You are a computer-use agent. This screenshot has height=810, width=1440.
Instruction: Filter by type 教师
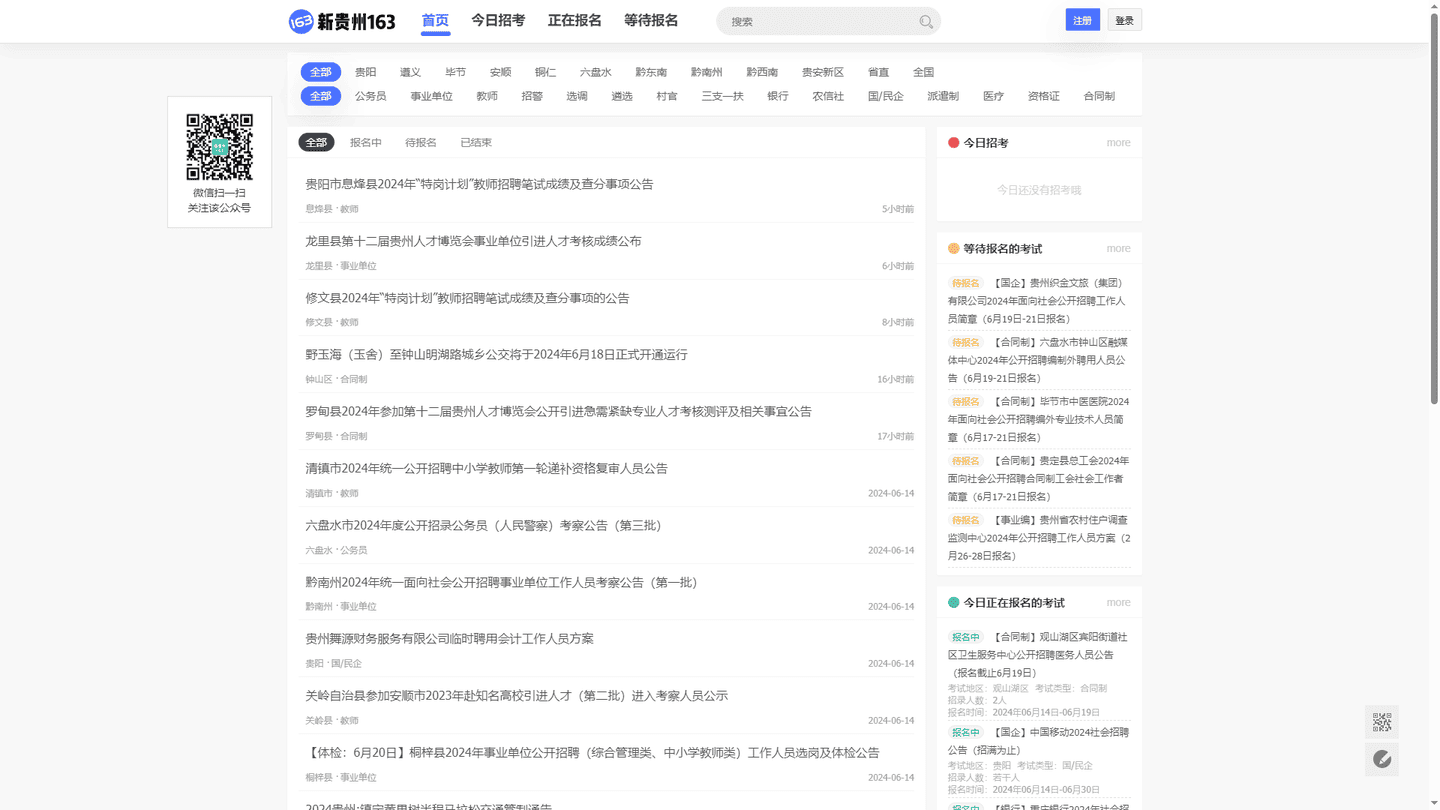487,96
